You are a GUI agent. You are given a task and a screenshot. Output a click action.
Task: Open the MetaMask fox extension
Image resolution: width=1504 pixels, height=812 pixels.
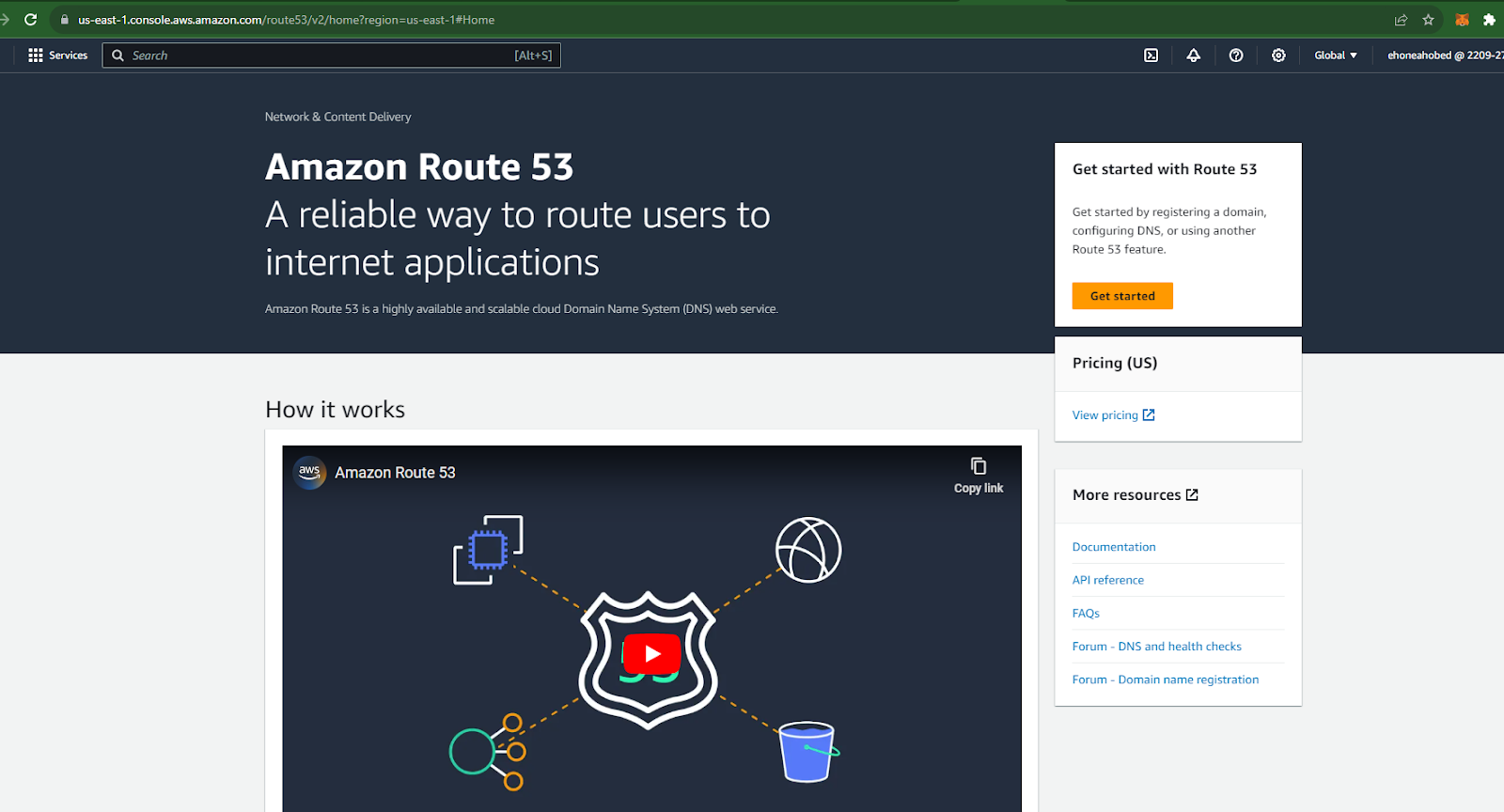tap(1462, 20)
